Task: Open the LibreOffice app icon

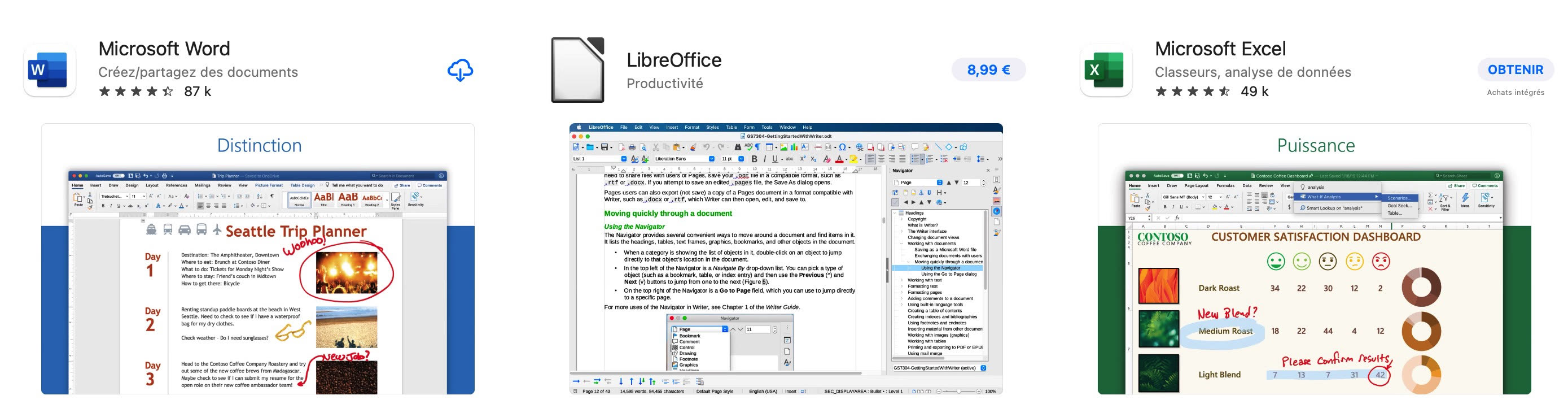Action: 577,70
